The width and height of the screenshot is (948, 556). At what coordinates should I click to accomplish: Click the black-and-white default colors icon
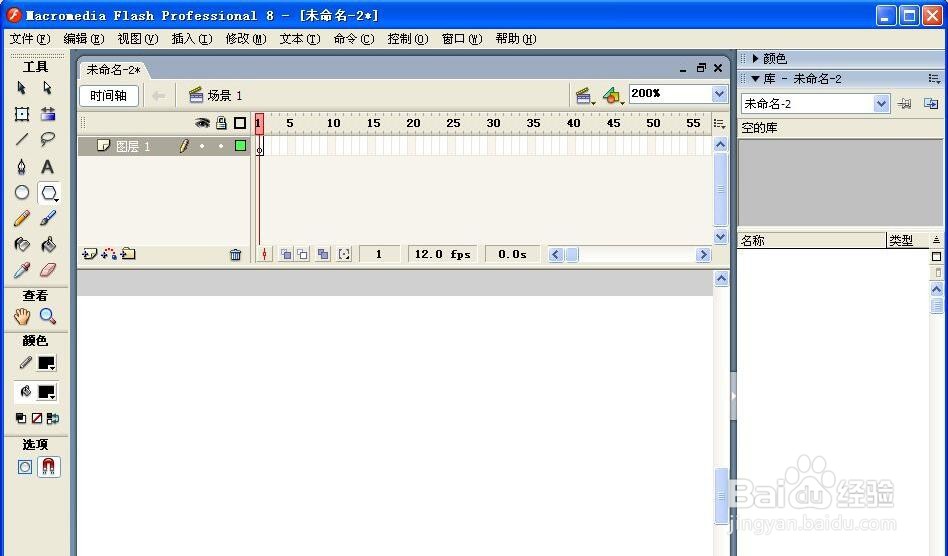(21, 418)
